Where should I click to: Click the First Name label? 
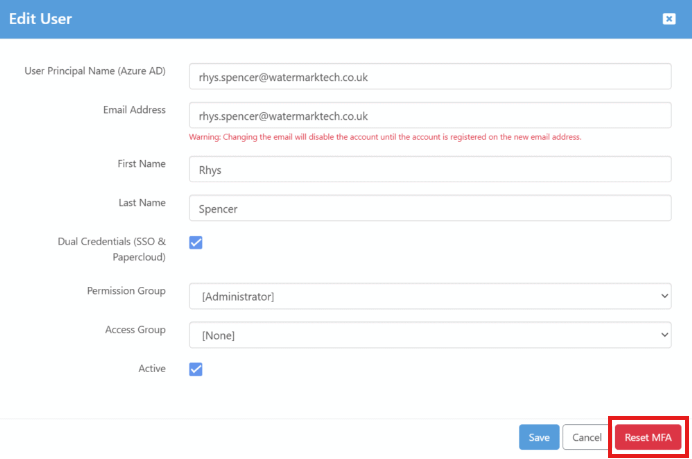point(141,164)
